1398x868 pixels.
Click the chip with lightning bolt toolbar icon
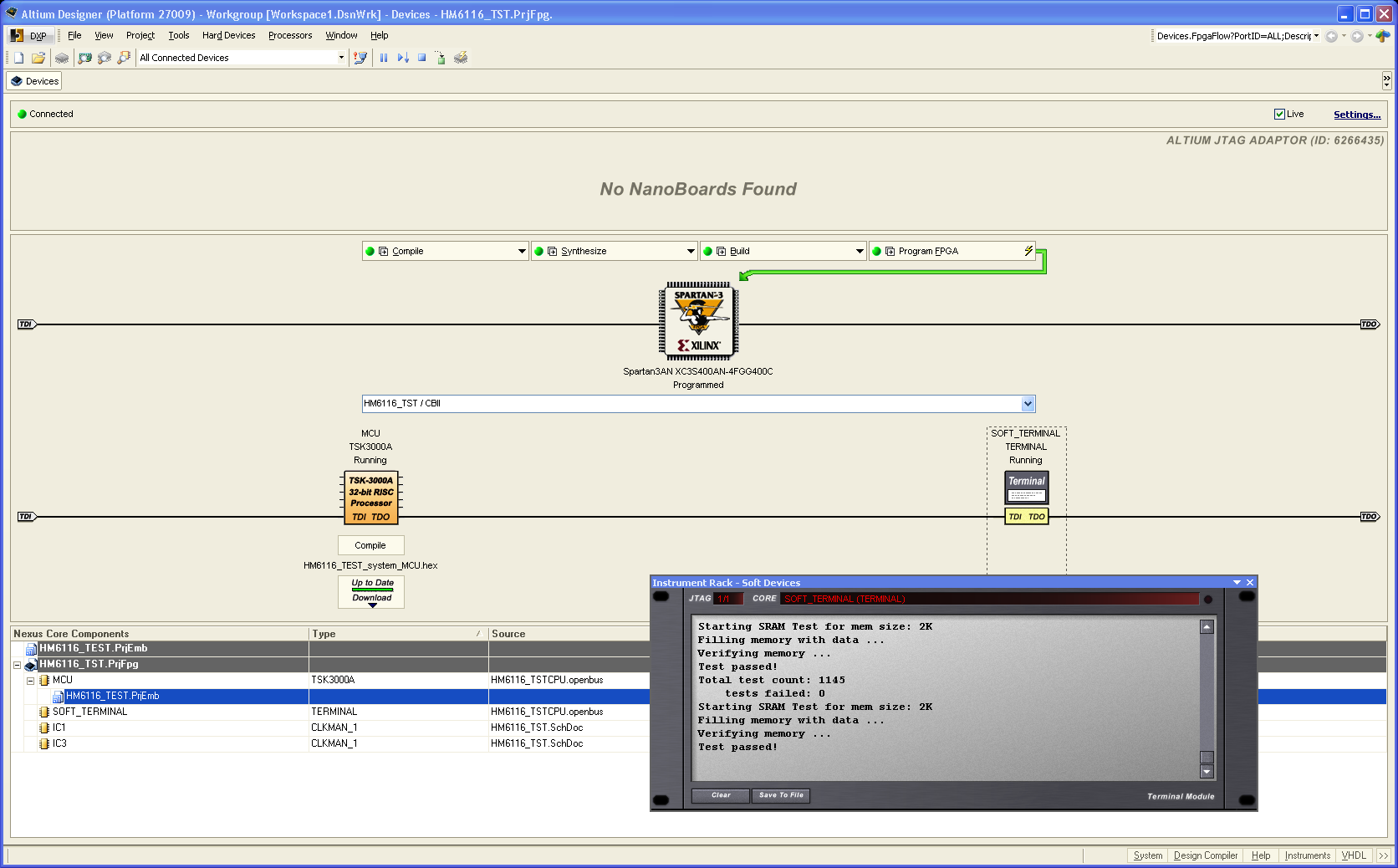click(x=461, y=58)
